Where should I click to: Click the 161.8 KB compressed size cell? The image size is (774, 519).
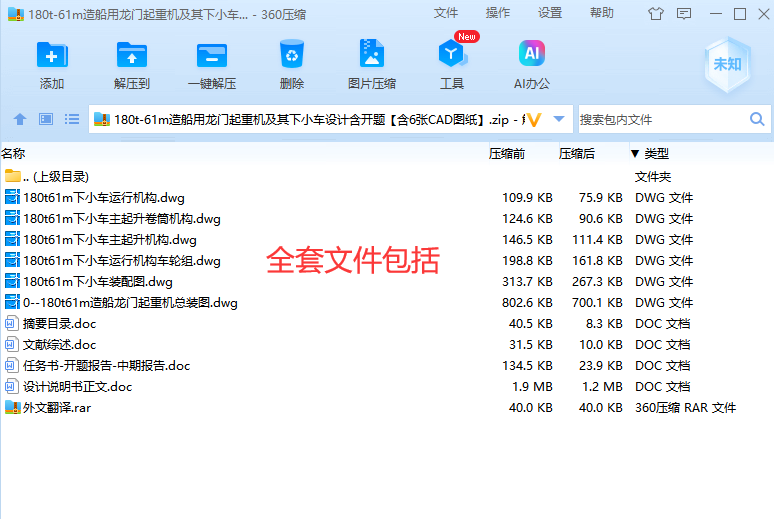point(597,260)
